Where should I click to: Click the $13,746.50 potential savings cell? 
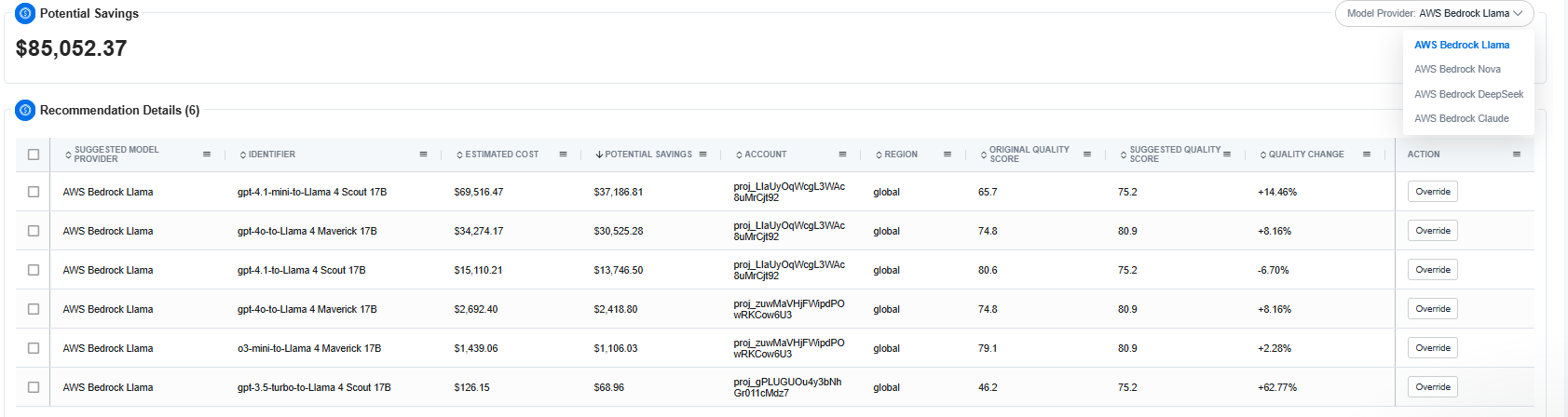(619, 270)
